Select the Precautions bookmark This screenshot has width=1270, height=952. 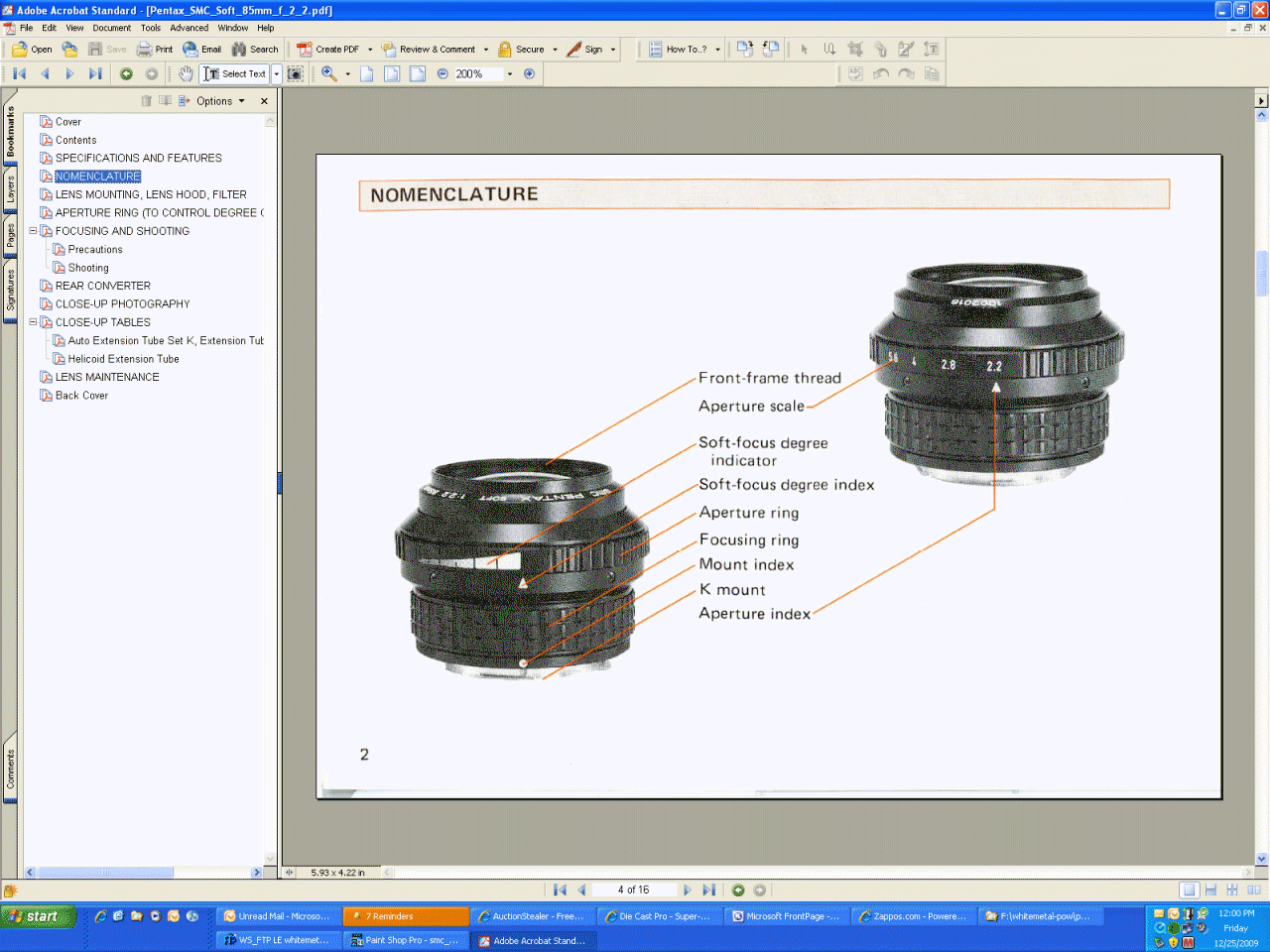coord(95,249)
